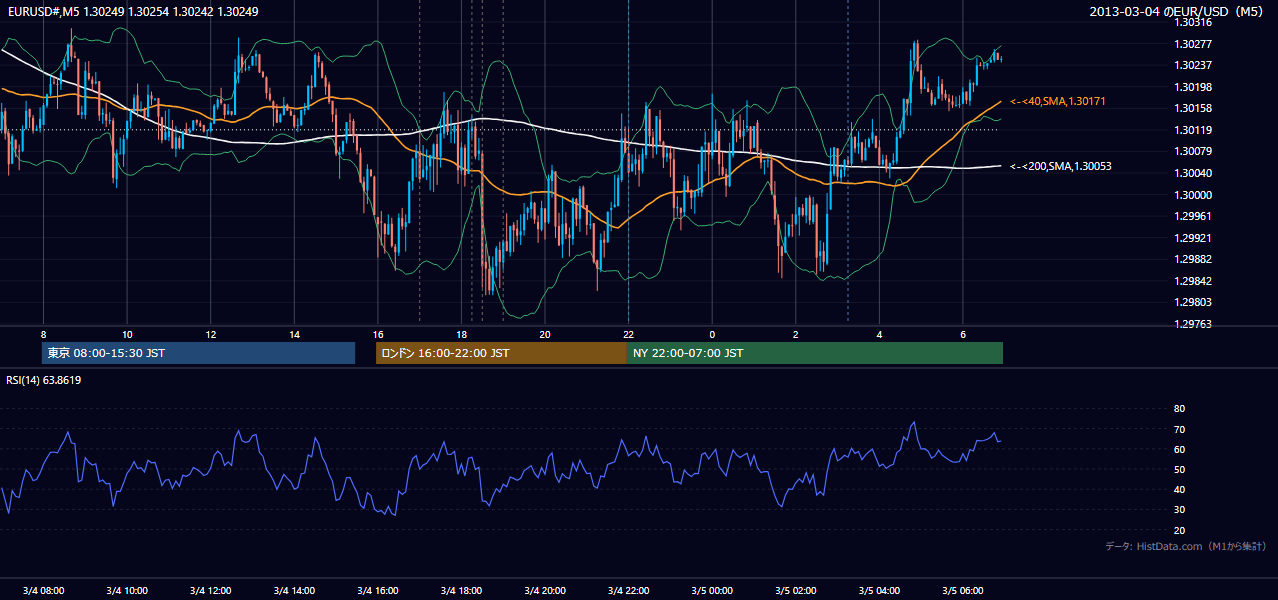
Task: Click price axis value 1.29961
Action: click(1191, 216)
